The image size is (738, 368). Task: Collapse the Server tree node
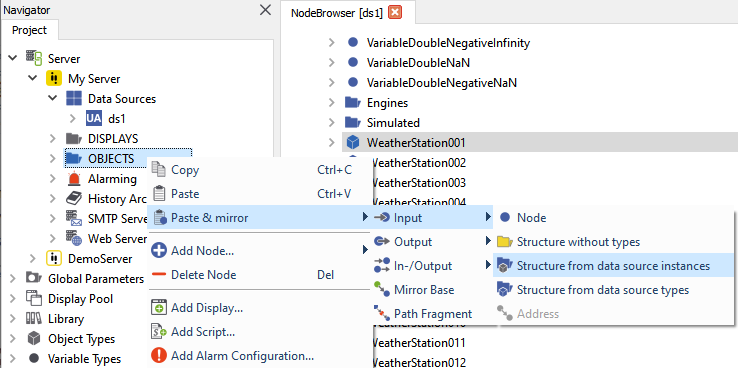pyautogui.click(x=13, y=58)
